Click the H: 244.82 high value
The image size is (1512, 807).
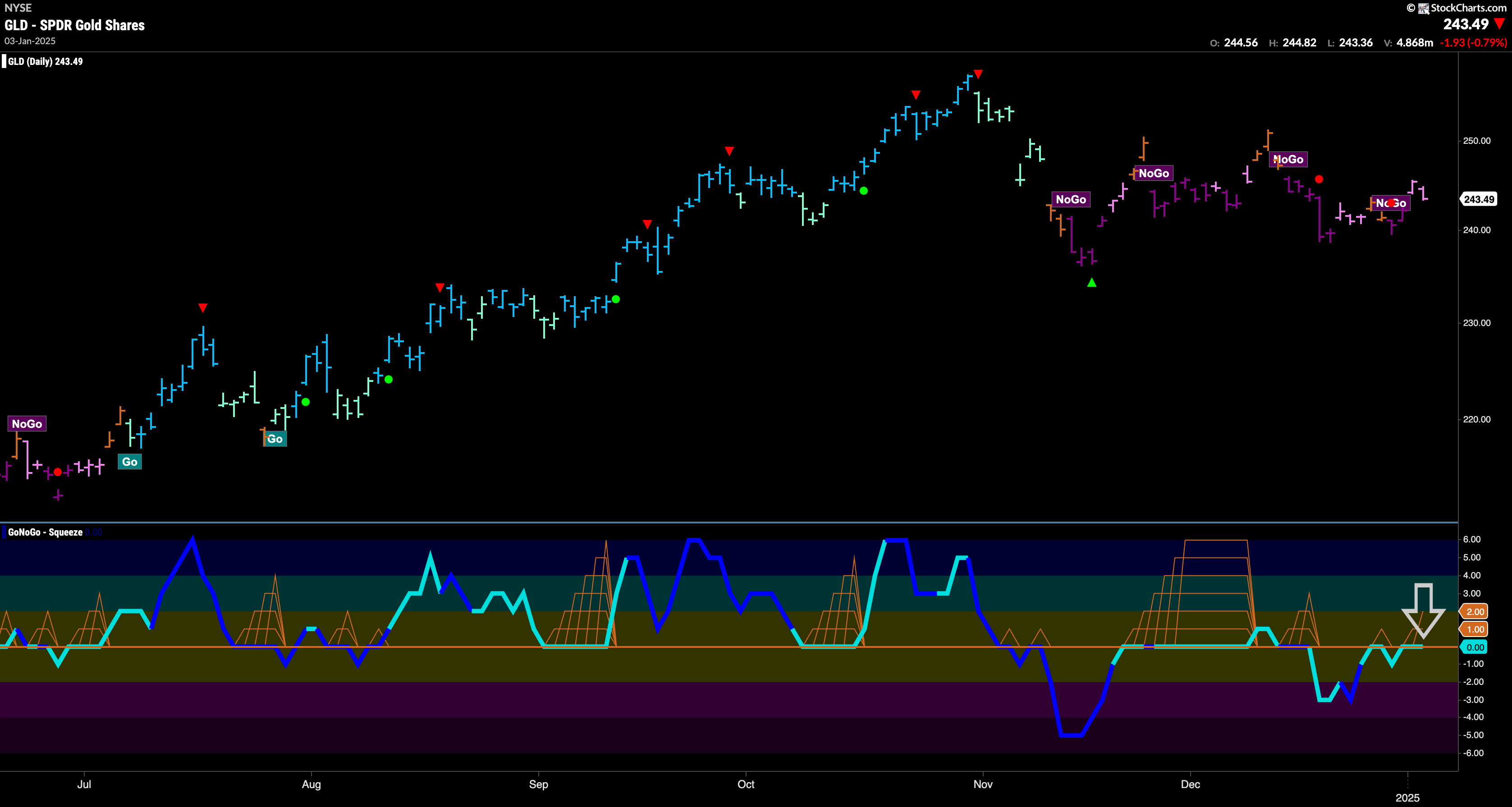1292,43
